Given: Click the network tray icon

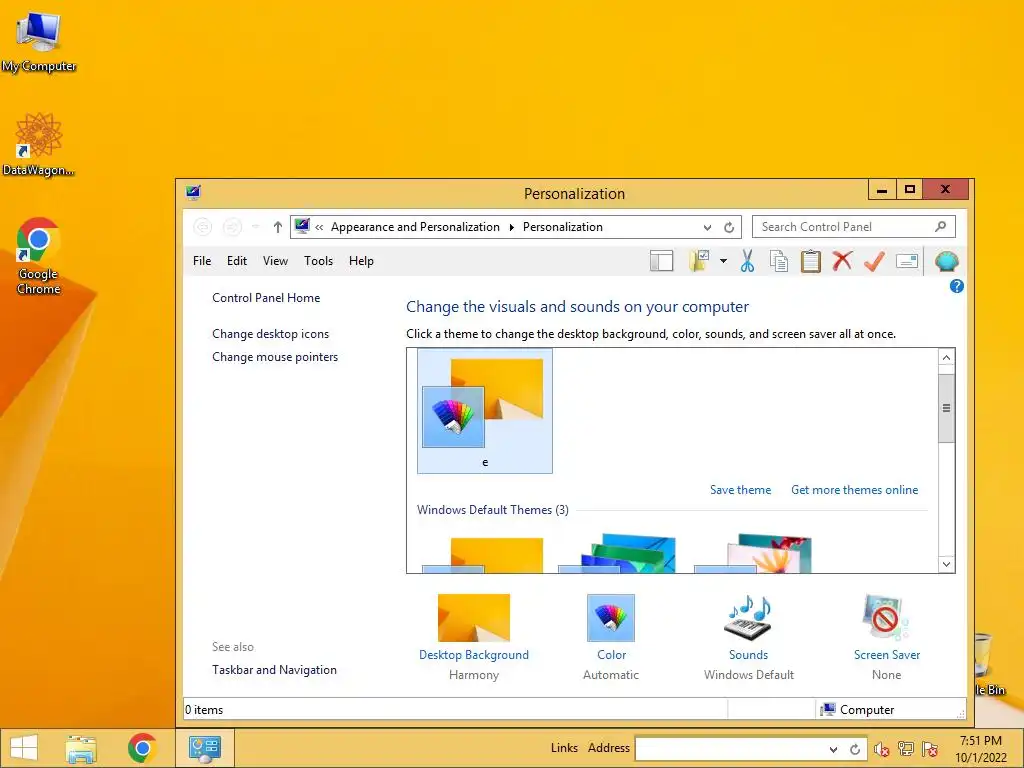Looking at the screenshot, I should tap(905, 749).
